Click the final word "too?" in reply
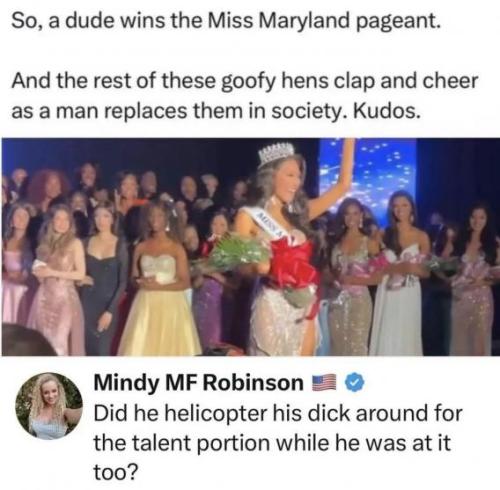 (115, 472)
